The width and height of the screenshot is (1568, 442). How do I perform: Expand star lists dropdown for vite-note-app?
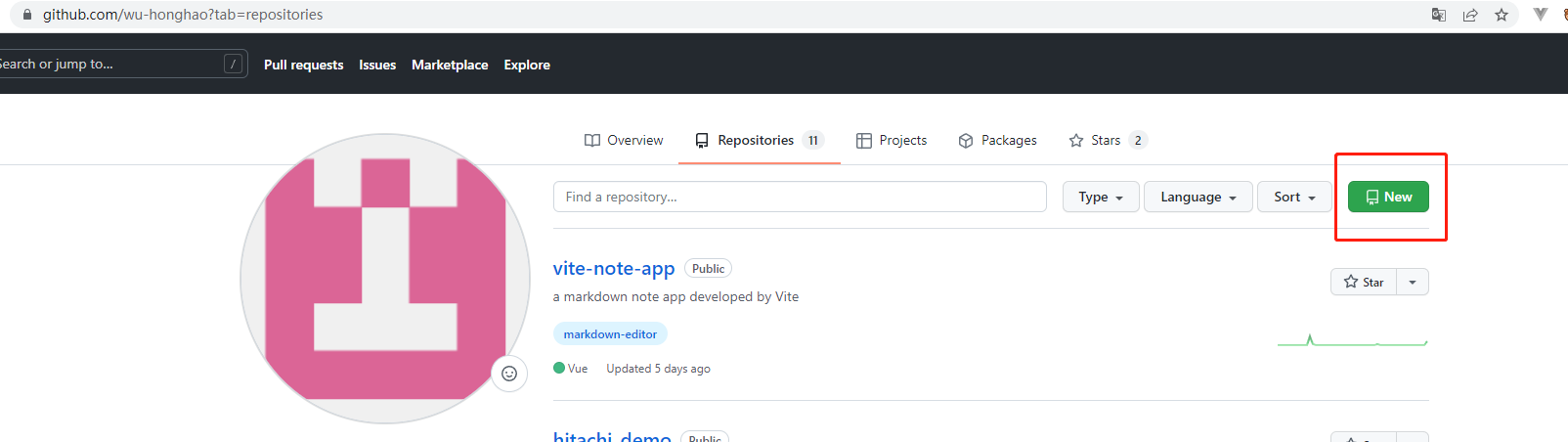pyautogui.click(x=1413, y=282)
